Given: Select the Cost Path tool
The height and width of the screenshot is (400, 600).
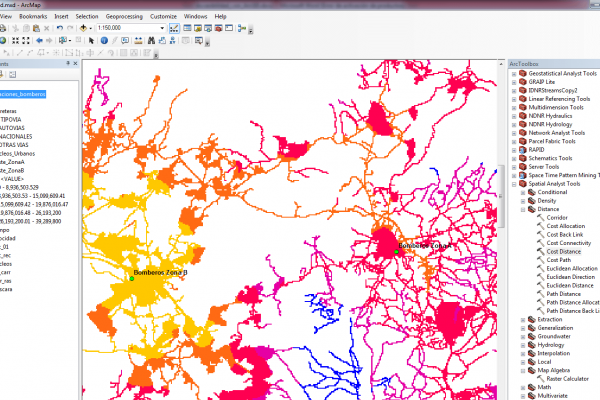Looking at the screenshot, I should [x=558, y=260].
